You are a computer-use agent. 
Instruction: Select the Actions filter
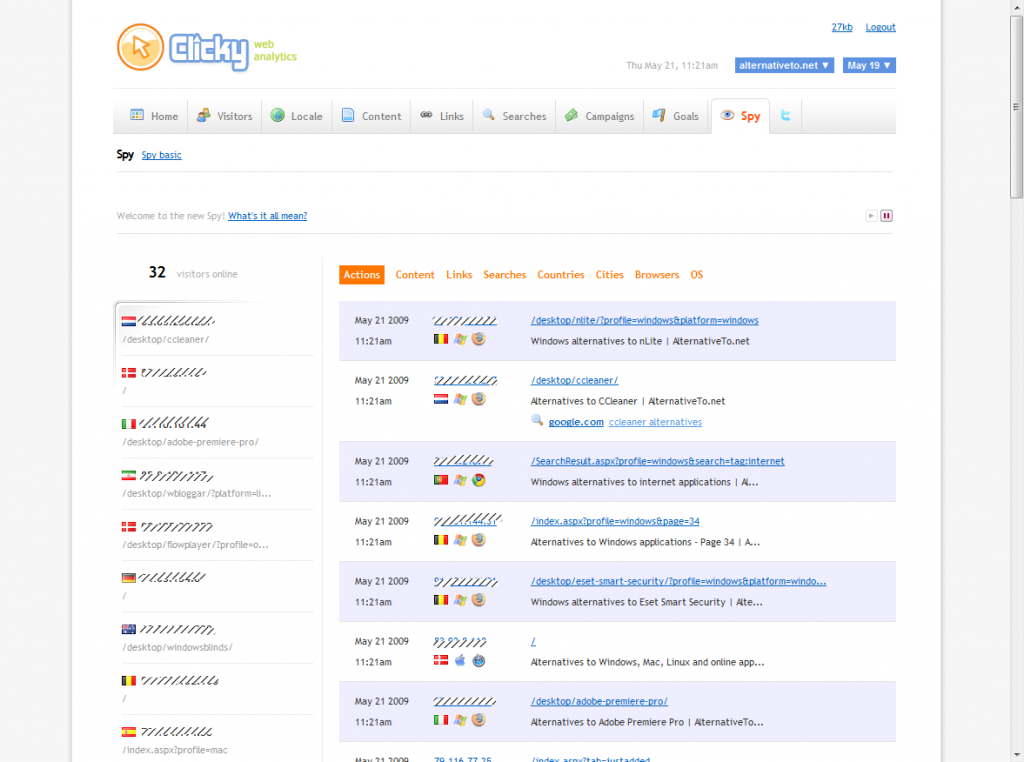click(362, 275)
